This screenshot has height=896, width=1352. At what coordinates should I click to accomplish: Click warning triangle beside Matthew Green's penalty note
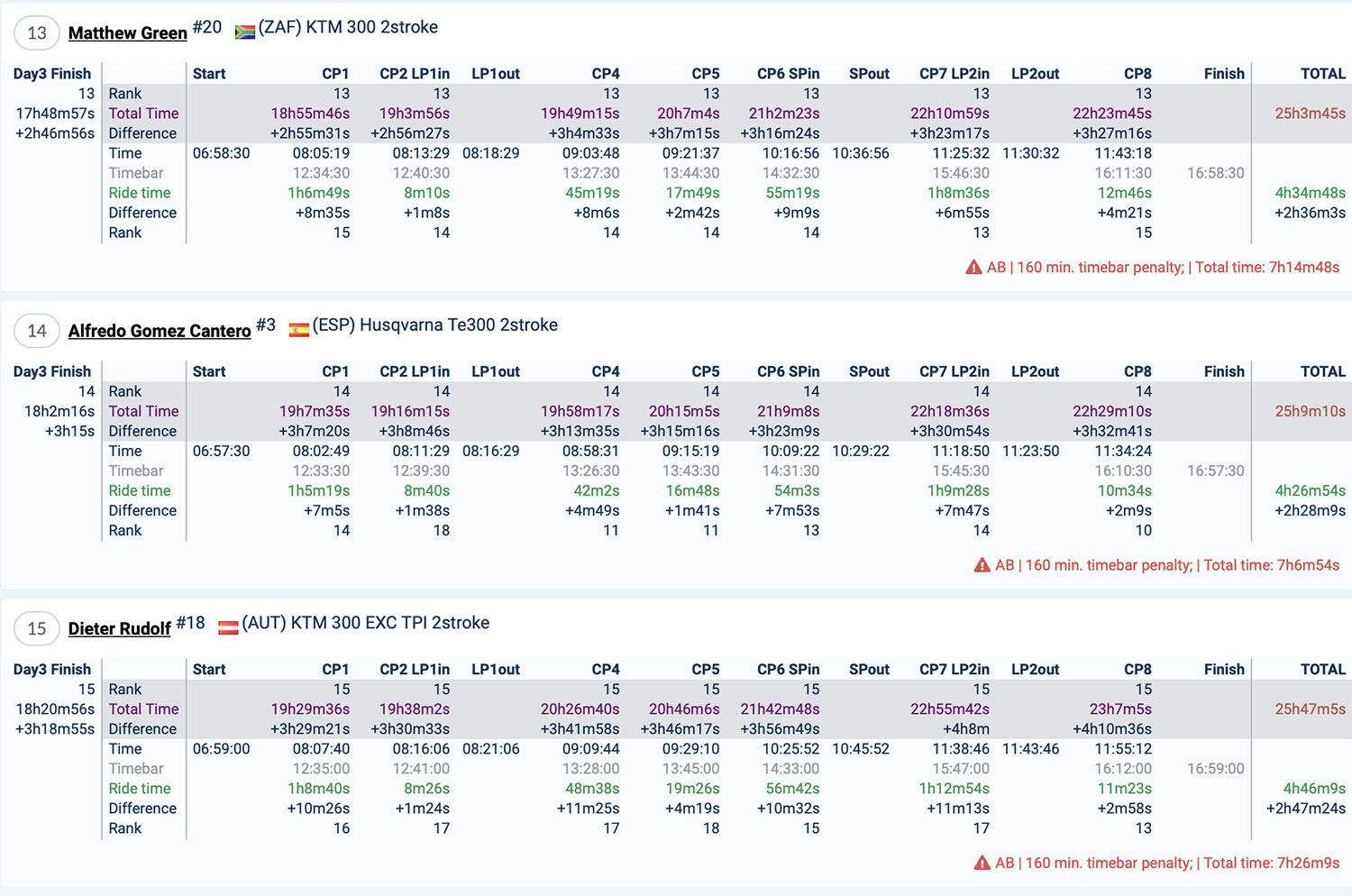coord(973,268)
